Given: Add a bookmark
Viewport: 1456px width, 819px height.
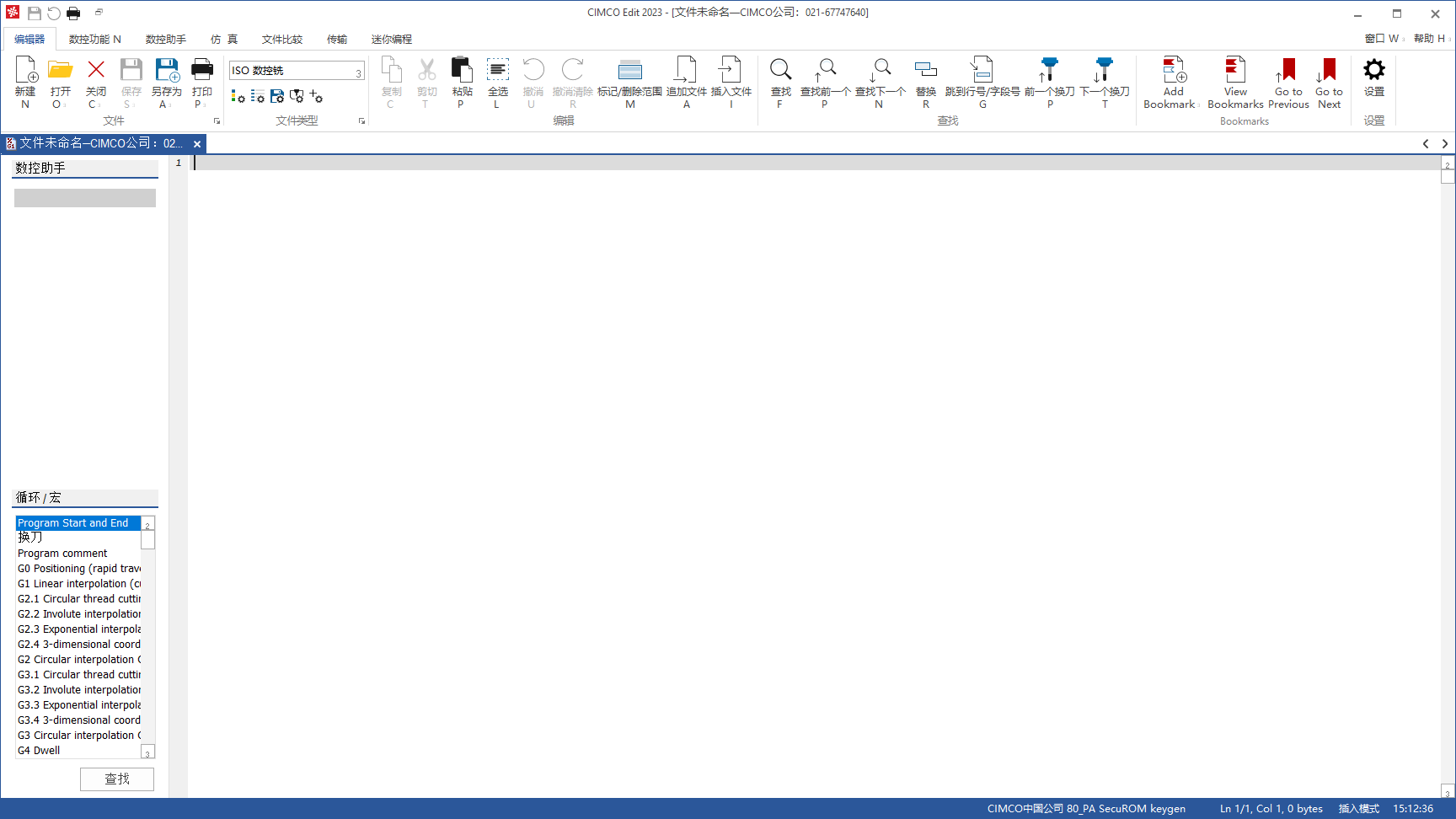Looking at the screenshot, I should (1172, 82).
